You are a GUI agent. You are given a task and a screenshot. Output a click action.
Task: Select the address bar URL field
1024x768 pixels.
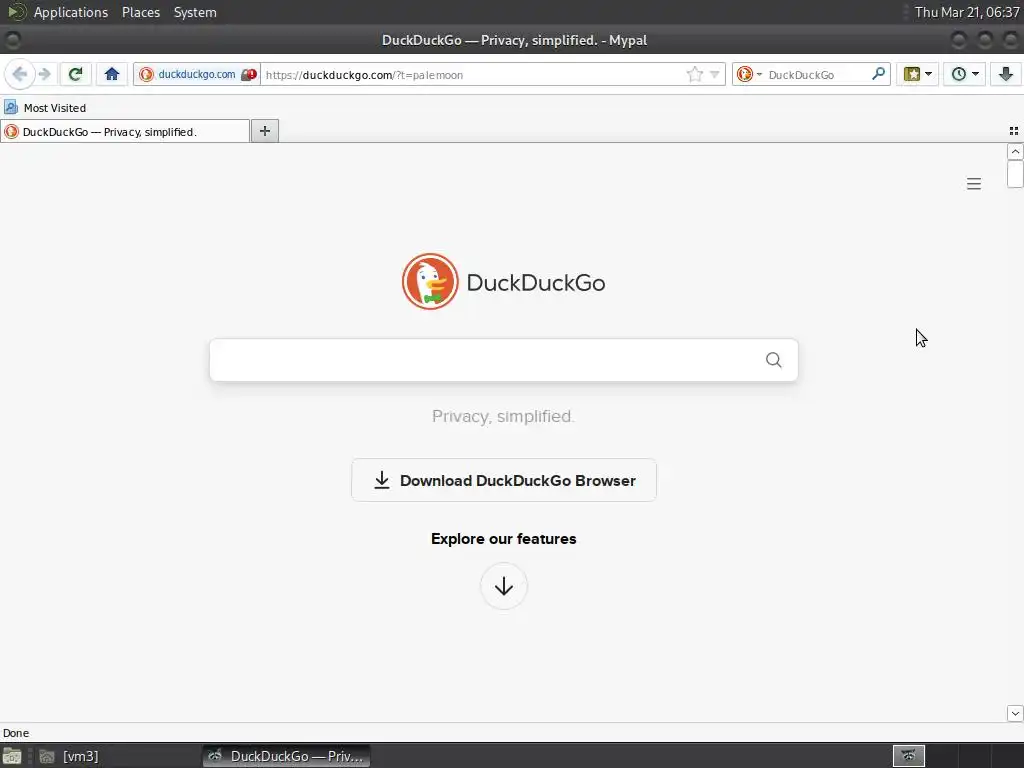coord(472,74)
